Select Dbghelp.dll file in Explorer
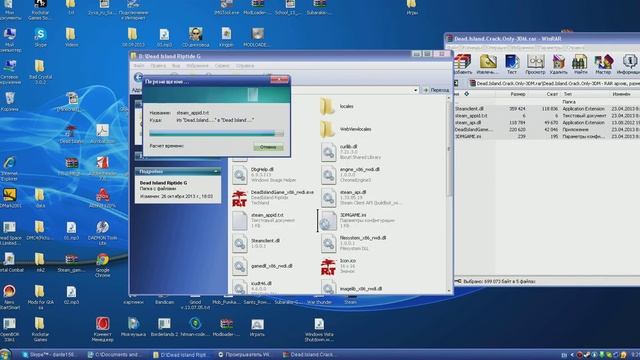This screenshot has height=360, width=640. [x=264, y=175]
